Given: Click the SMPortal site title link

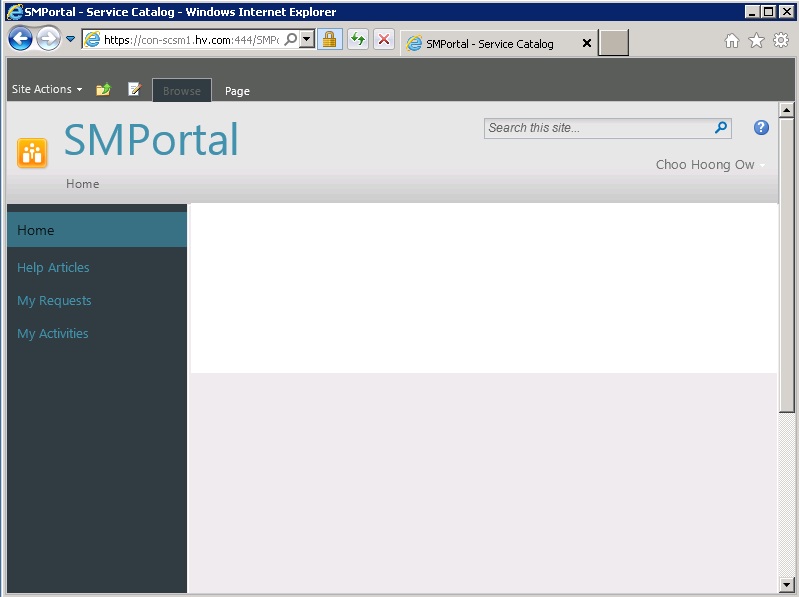Looking at the screenshot, I should 151,139.
